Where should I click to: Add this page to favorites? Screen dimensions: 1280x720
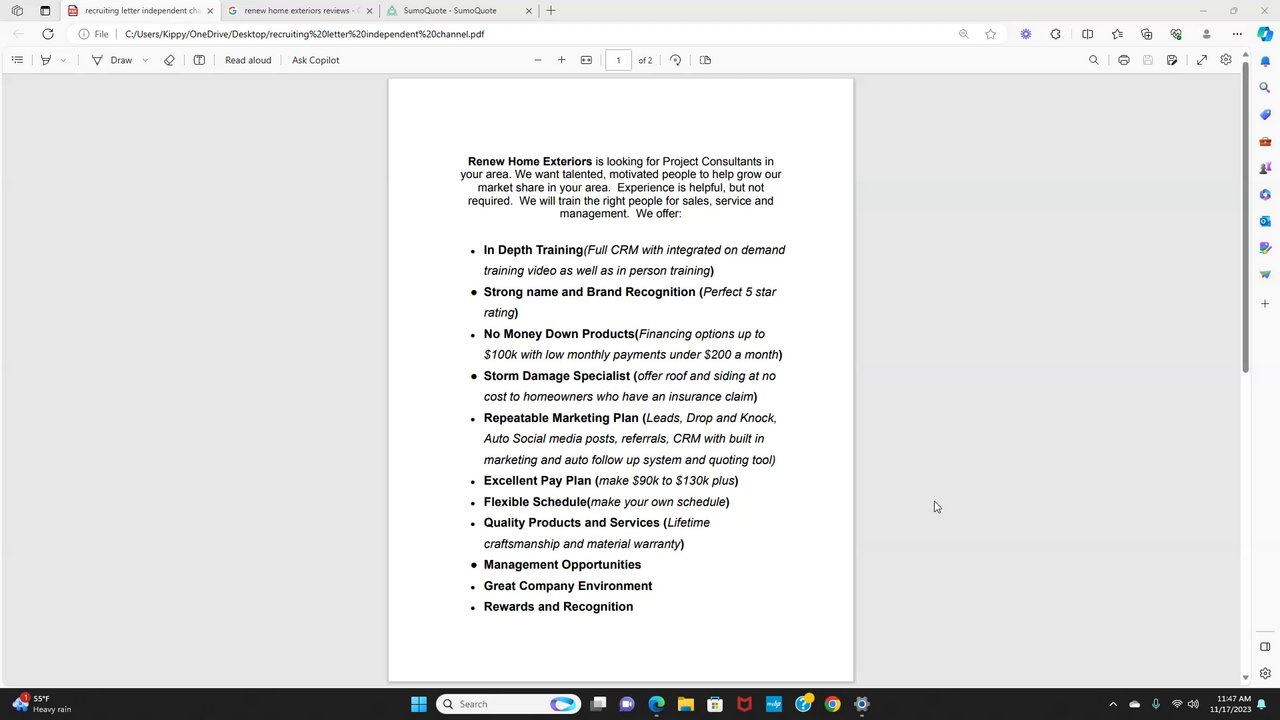[990, 34]
